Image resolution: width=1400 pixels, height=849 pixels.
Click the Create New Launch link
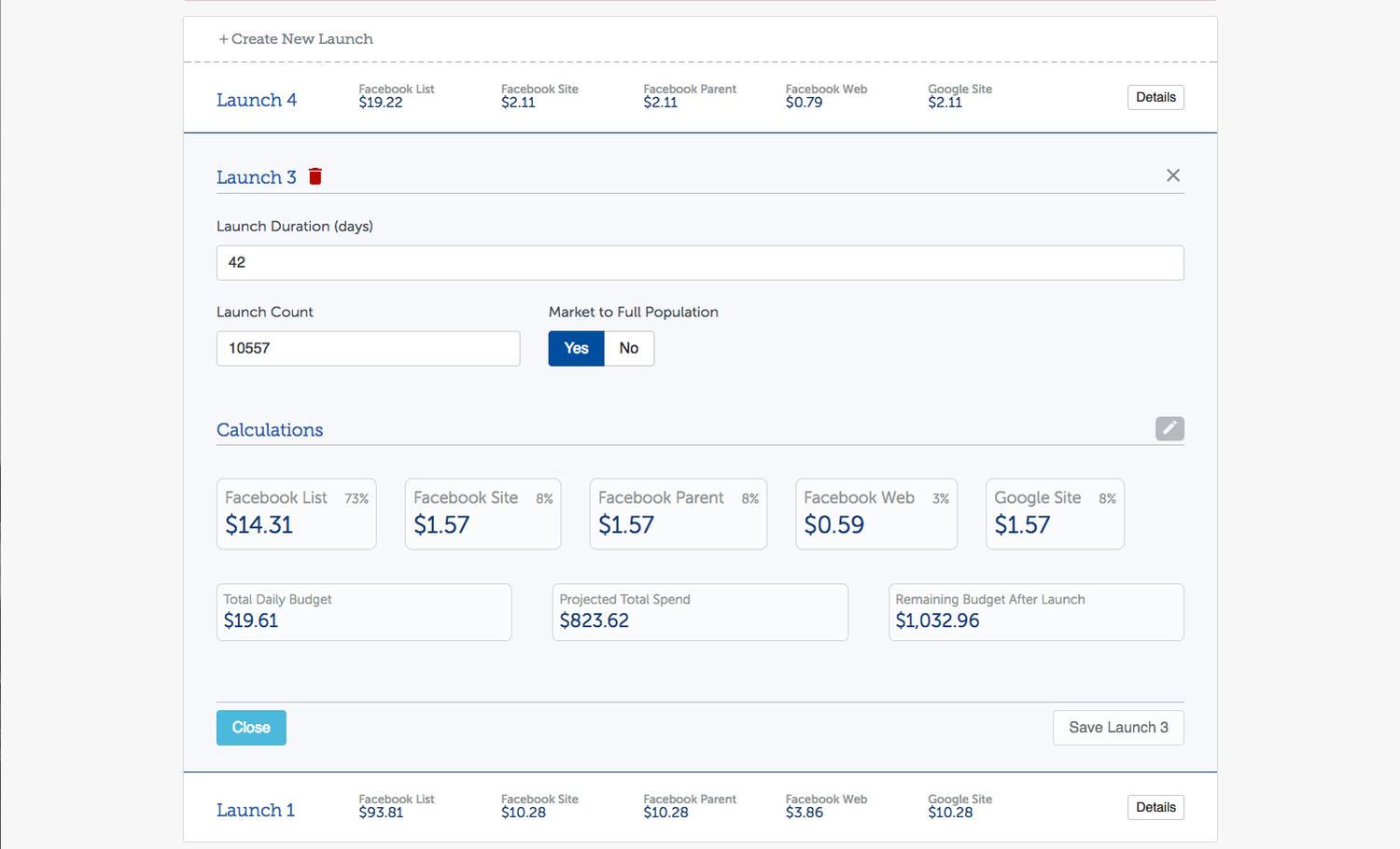pyautogui.click(x=296, y=39)
